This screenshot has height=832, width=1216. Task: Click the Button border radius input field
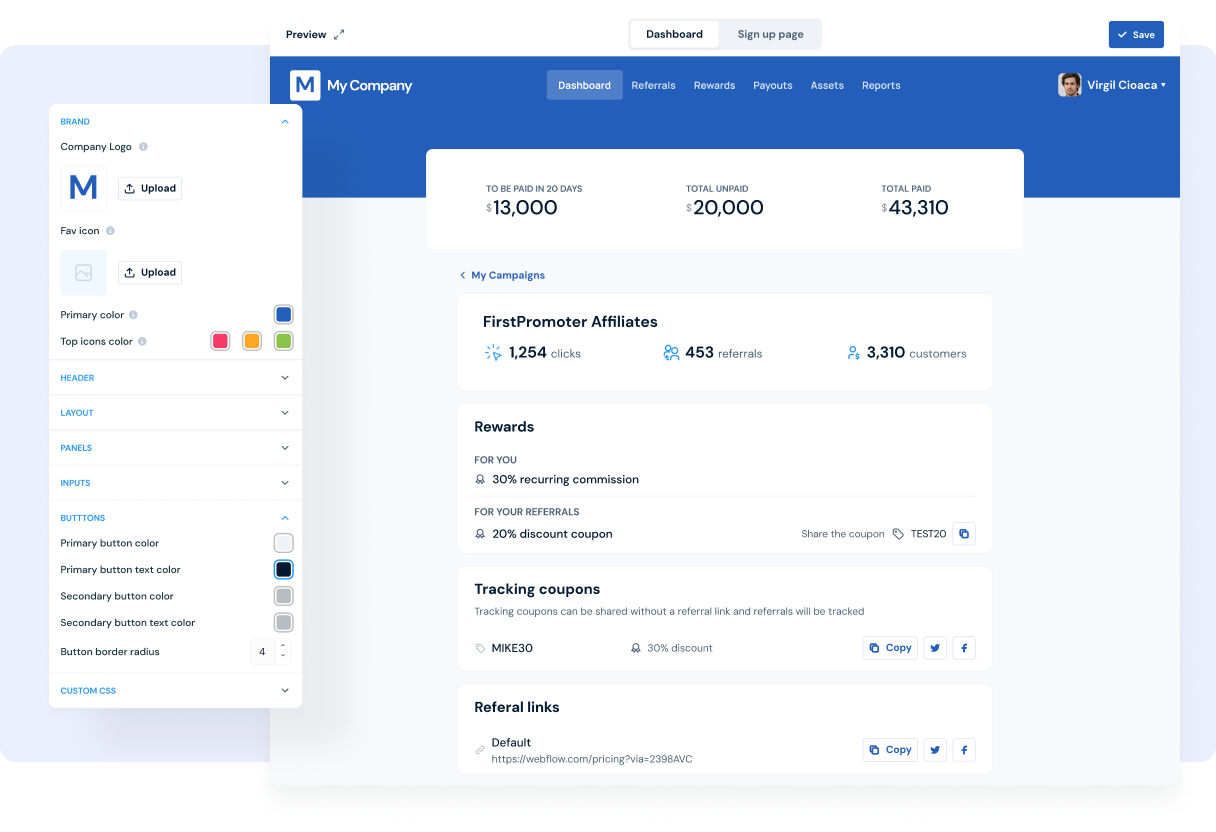pos(262,652)
